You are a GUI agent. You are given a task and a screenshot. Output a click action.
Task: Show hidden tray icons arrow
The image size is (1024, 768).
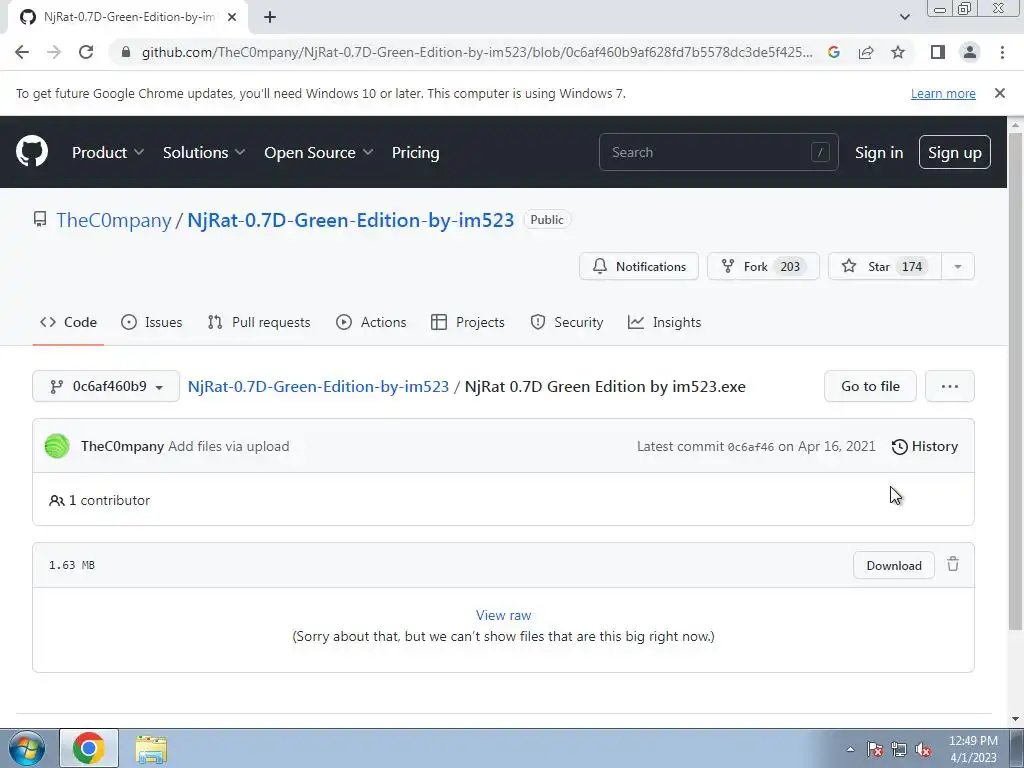(850, 750)
